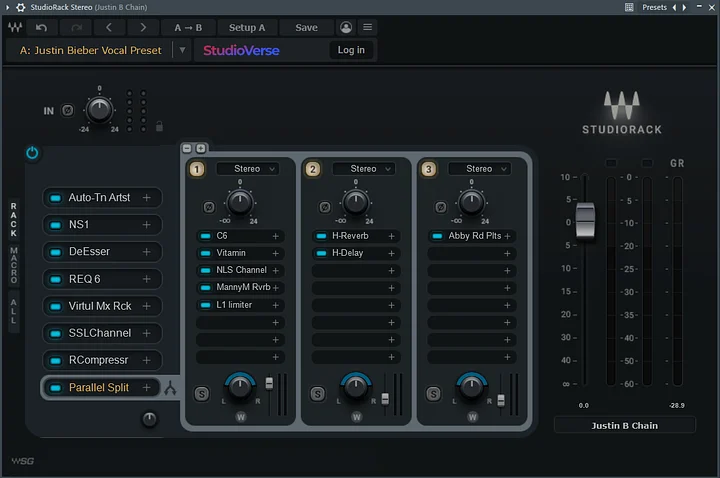This screenshot has width=720, height=478.
Task: Toggle input phase invert icon
Action: (x=68, y=111)
